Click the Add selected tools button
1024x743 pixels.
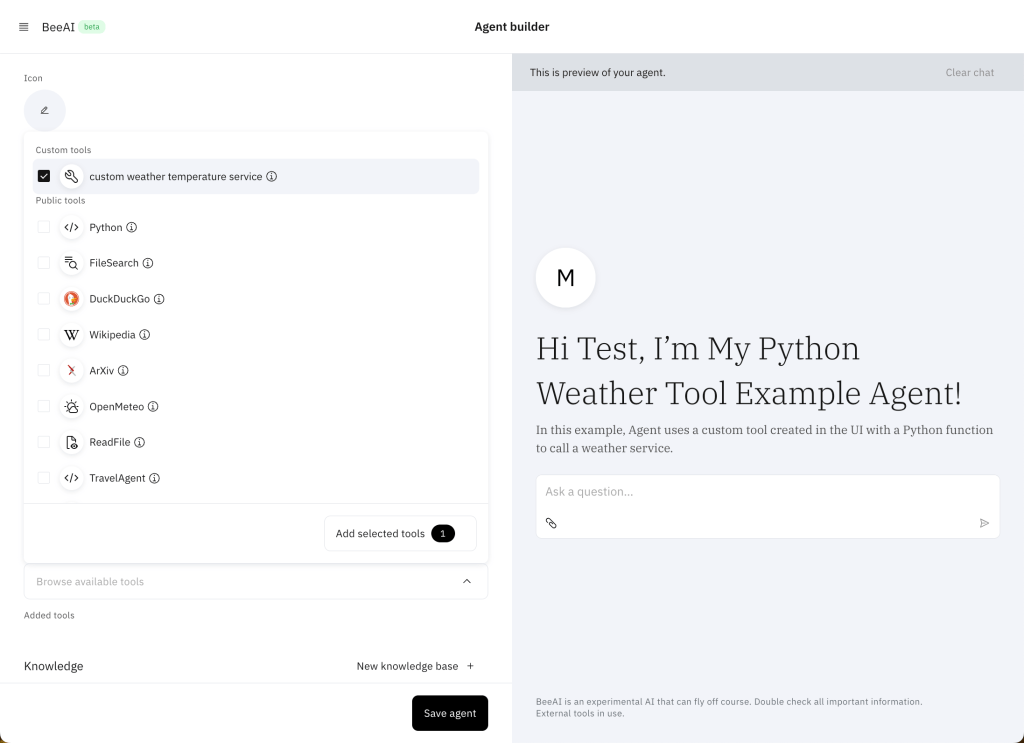coord(399,534)
